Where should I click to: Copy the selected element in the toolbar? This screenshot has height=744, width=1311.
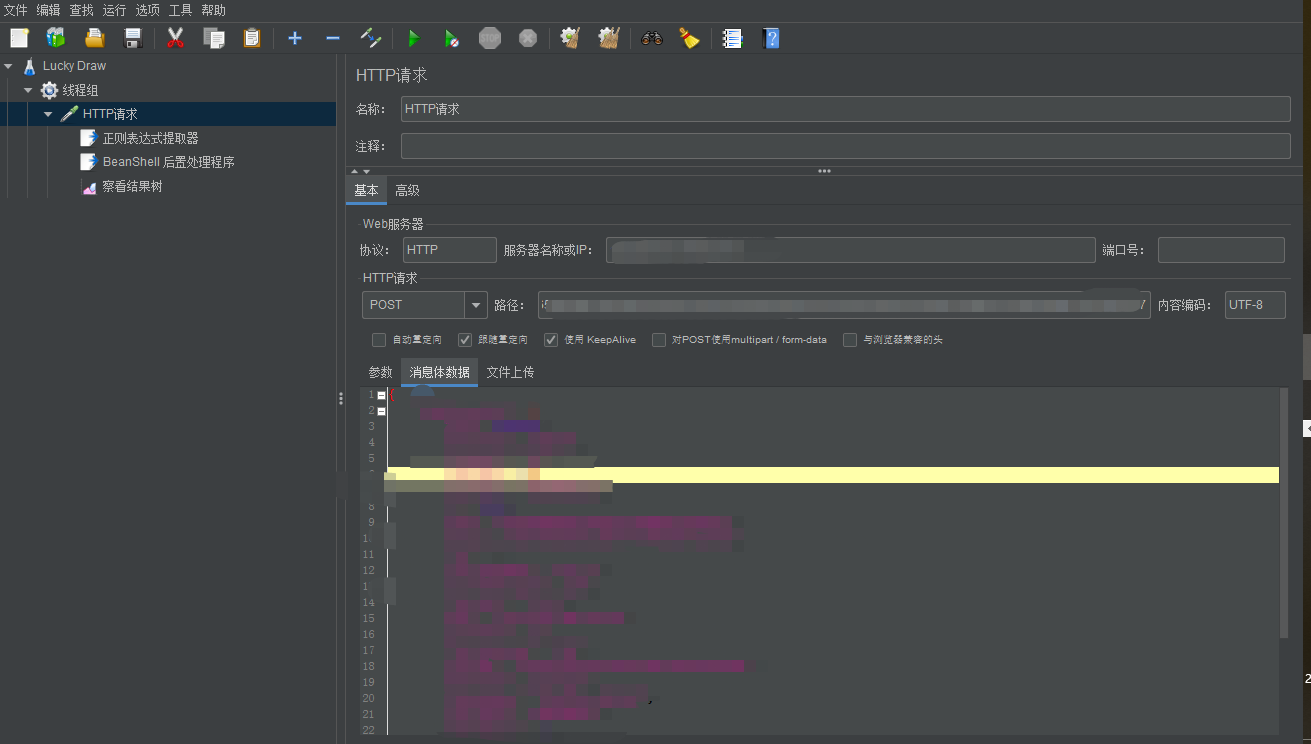[x=213, y=38]
